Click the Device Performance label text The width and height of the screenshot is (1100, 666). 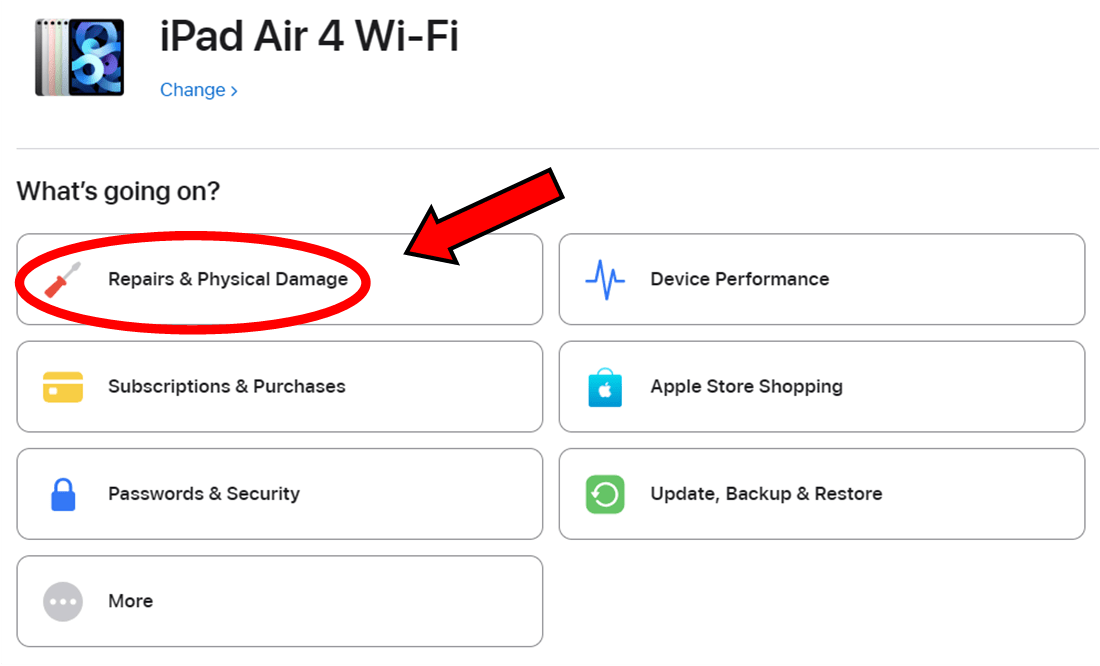[739, 279]
